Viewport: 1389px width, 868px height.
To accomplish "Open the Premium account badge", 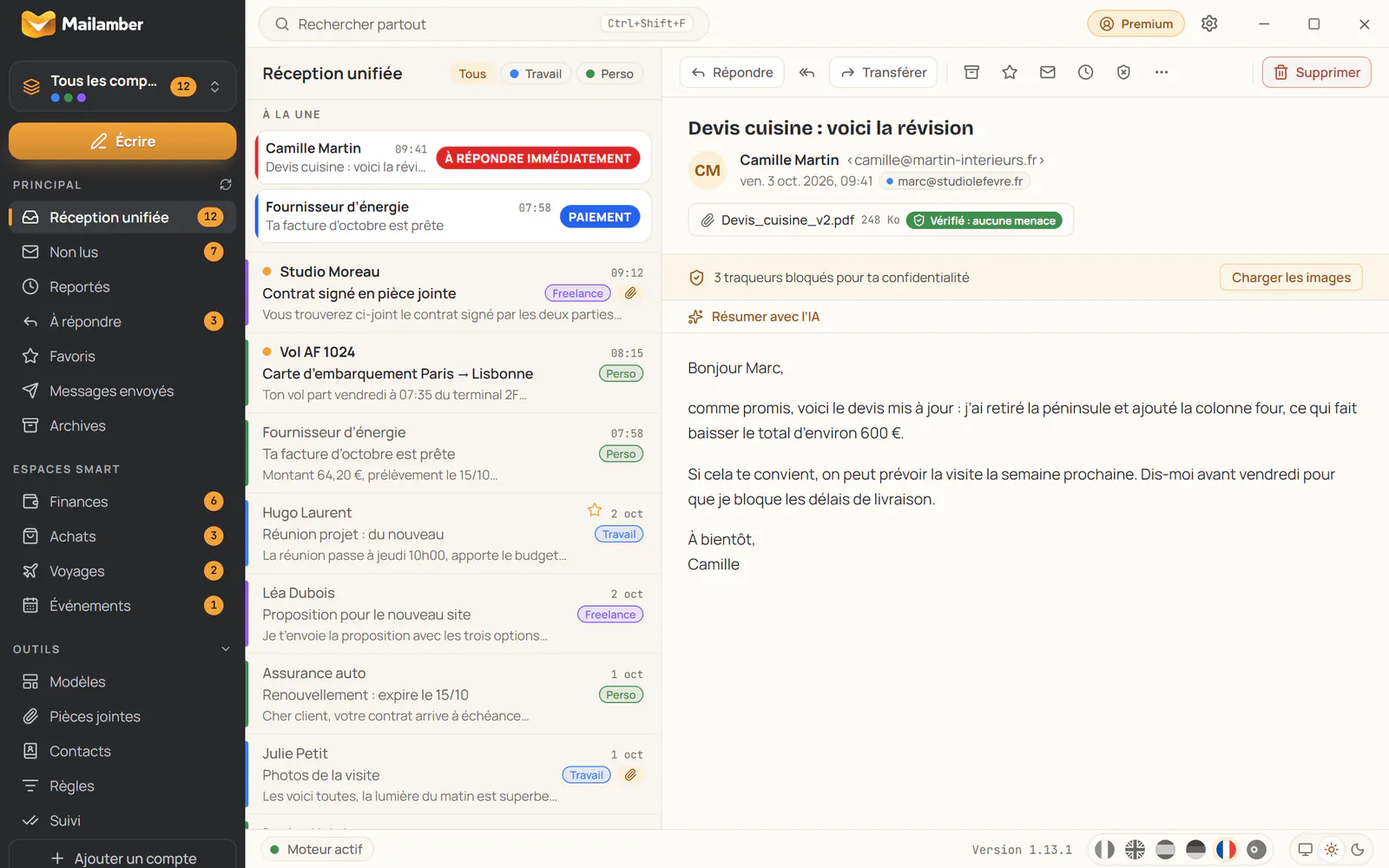I will [1136, 23].
